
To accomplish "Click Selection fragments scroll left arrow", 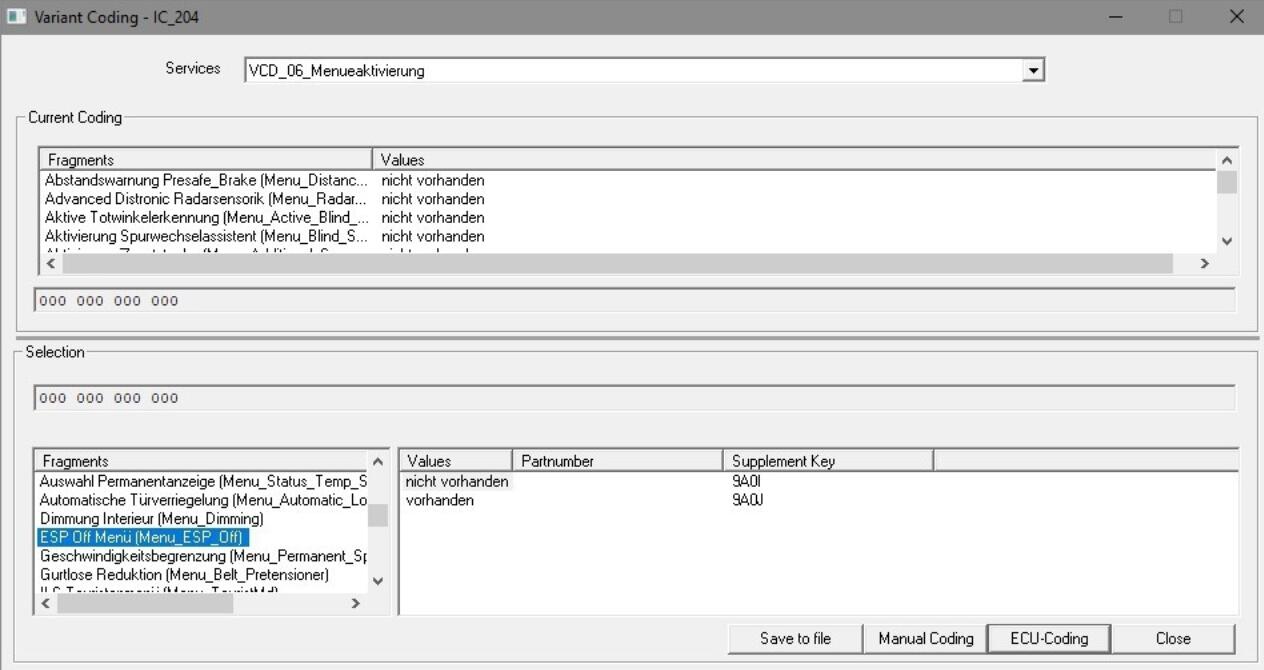I will click(x=46, y=603).
